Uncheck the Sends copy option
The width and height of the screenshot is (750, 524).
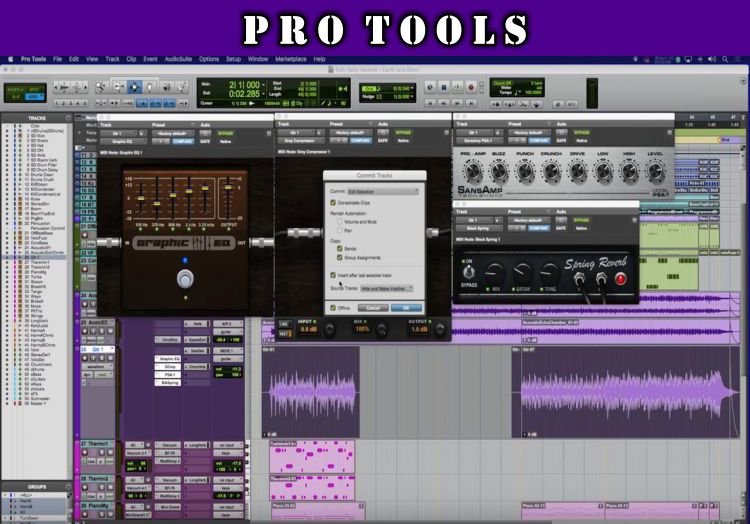tap(340, 249)
